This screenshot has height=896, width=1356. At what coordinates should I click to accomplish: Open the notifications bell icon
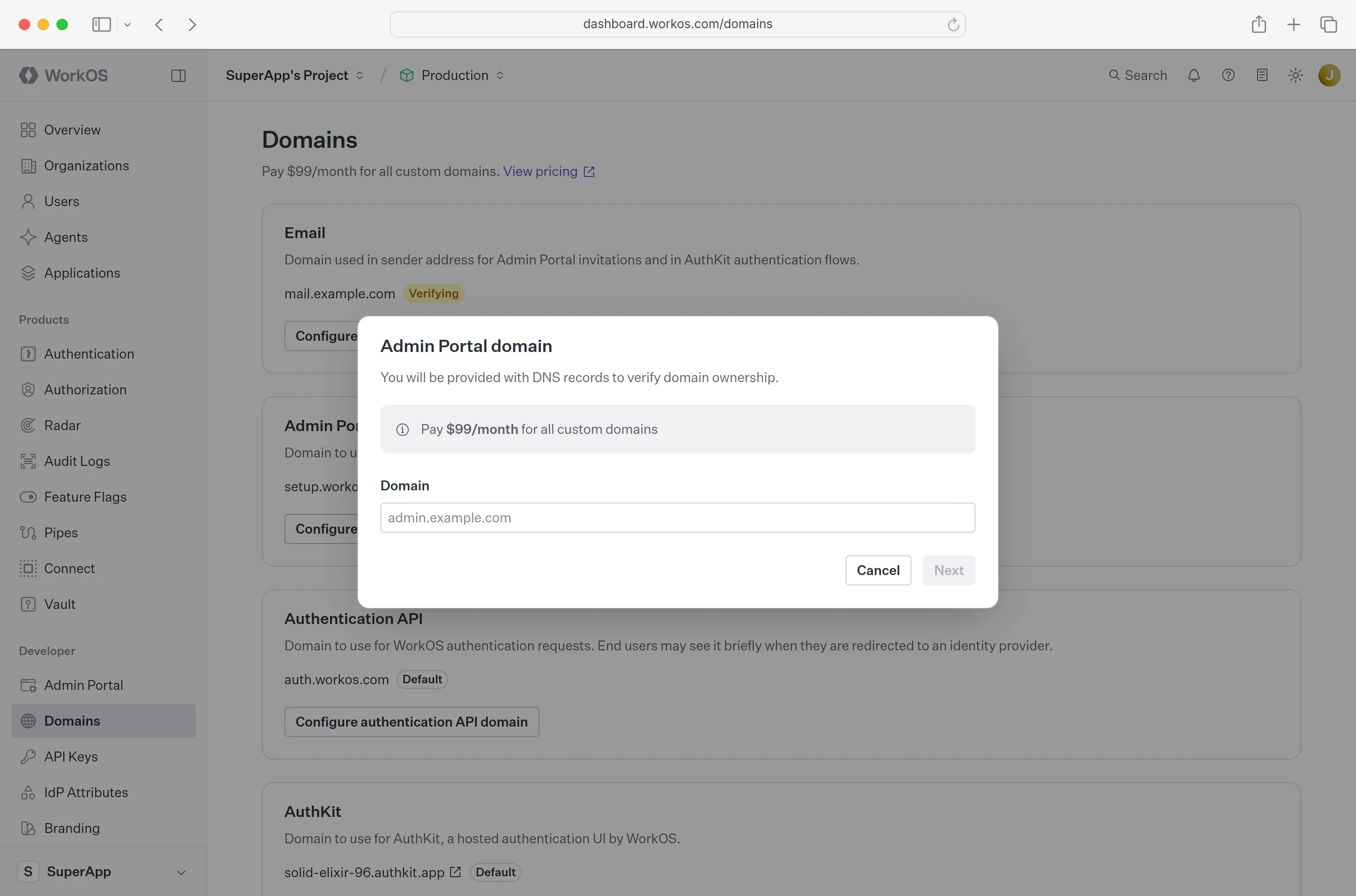tap(1194, 75)
